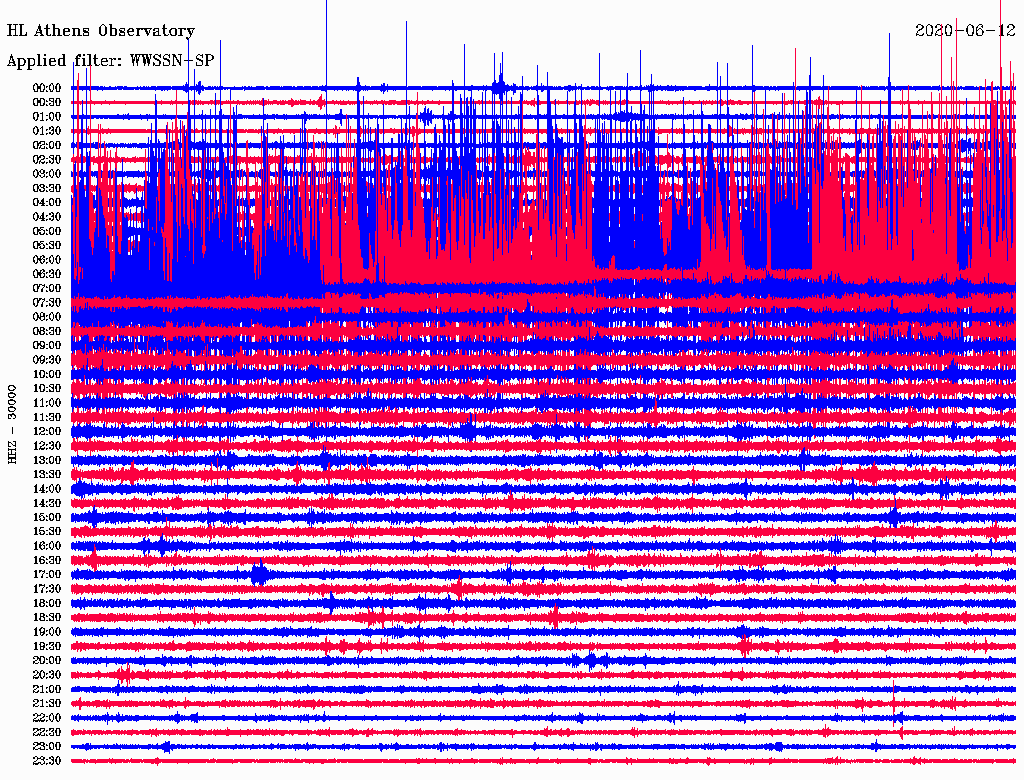Screen dimensions: 1024x780
Task: Select the 06:30 time label
Action: coord(47,274)
